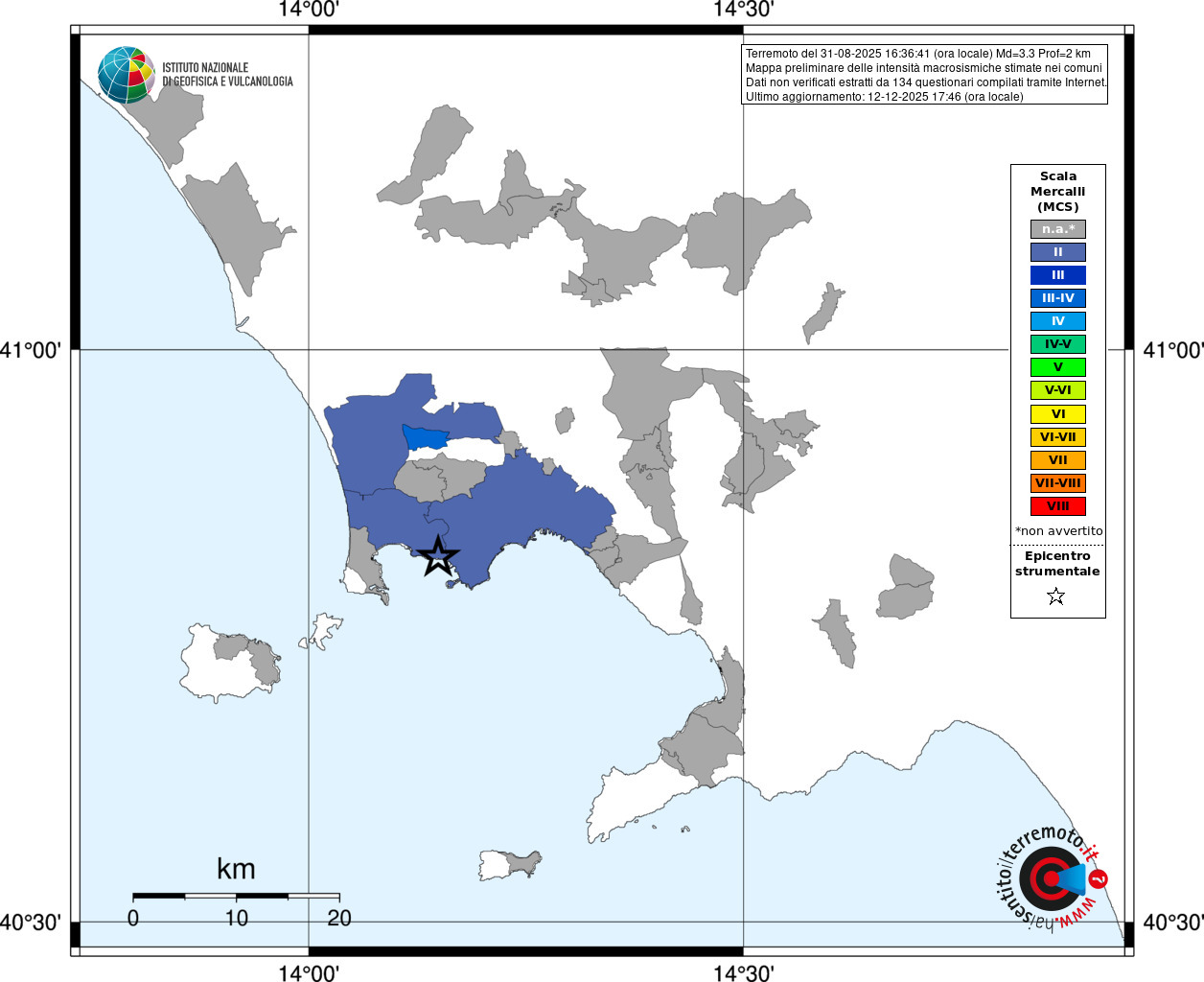1204x982 pixels.
Task: Click the star symbol in the legend
Action: [1056, 596]
